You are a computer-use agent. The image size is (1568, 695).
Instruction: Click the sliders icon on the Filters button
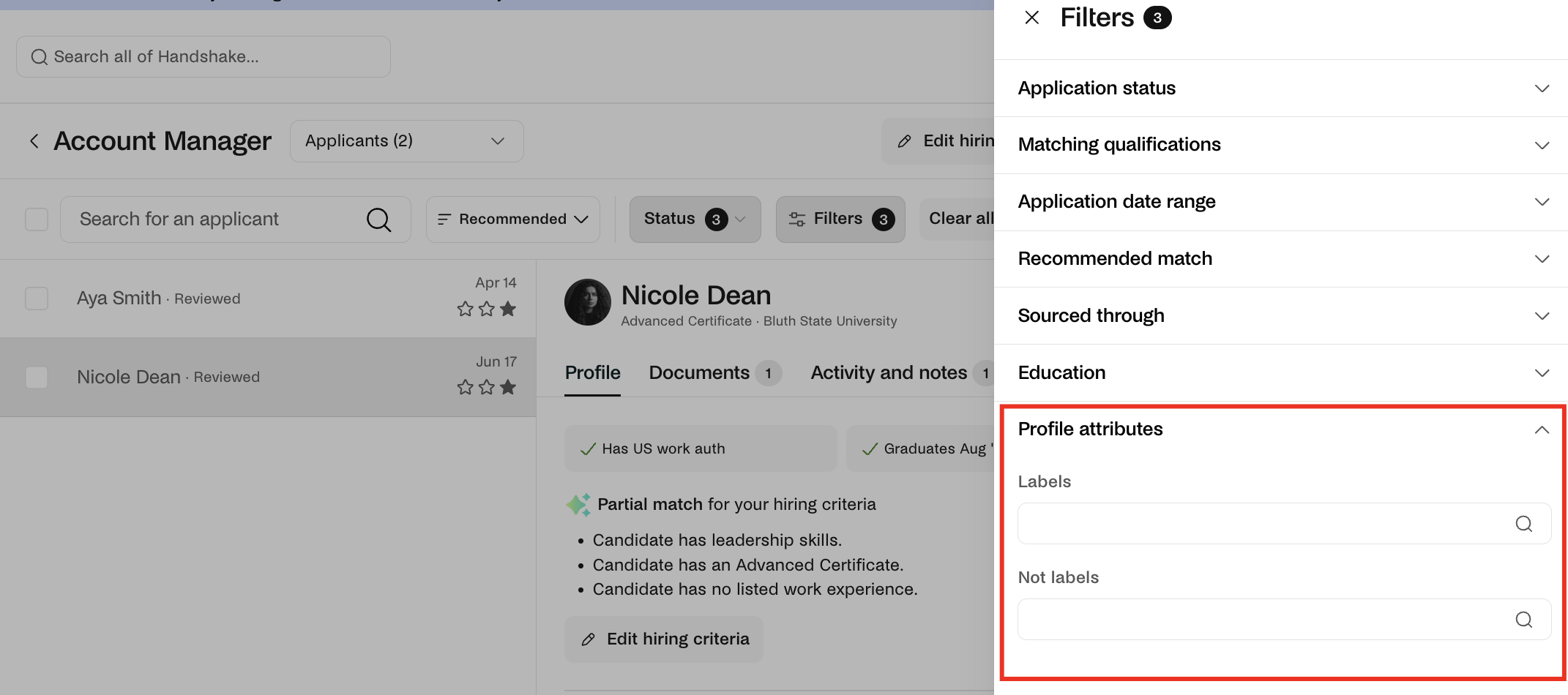point(797,219)
